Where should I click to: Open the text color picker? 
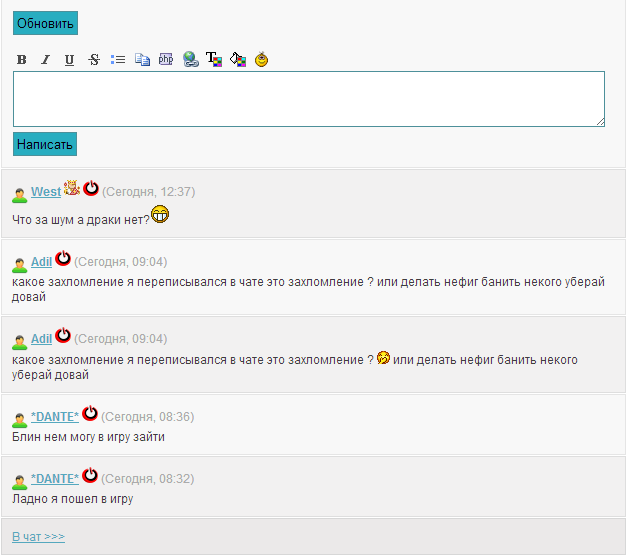point(214,60)
